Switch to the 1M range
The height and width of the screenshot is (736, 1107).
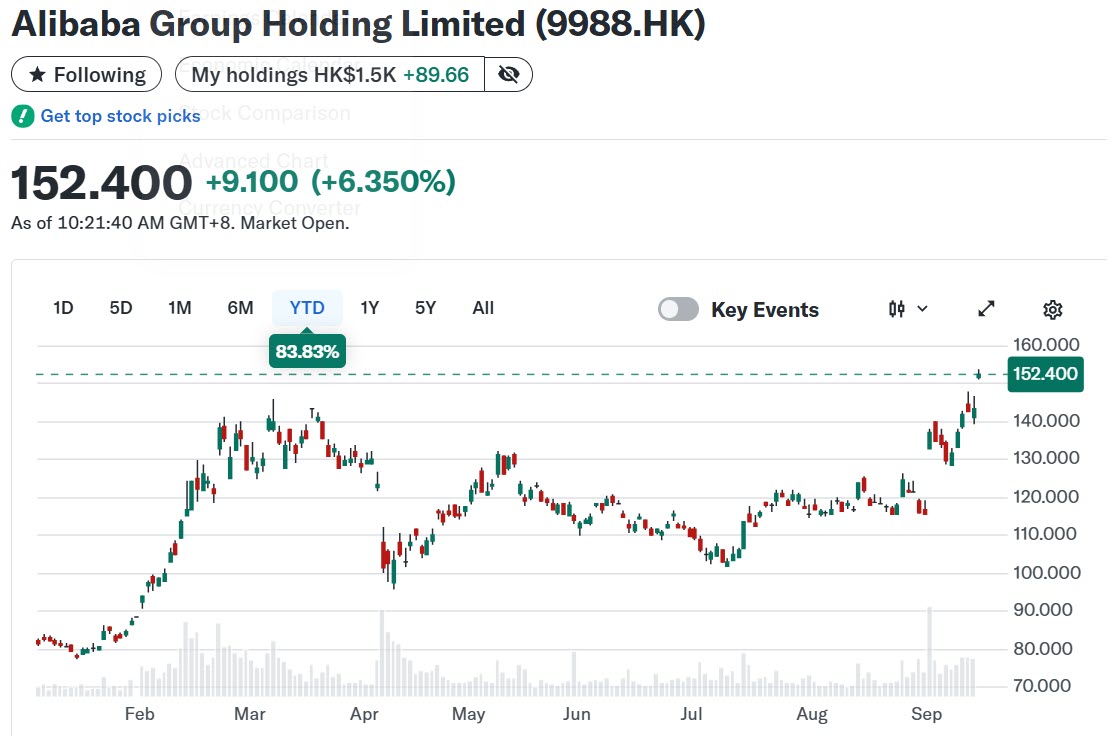179,308
